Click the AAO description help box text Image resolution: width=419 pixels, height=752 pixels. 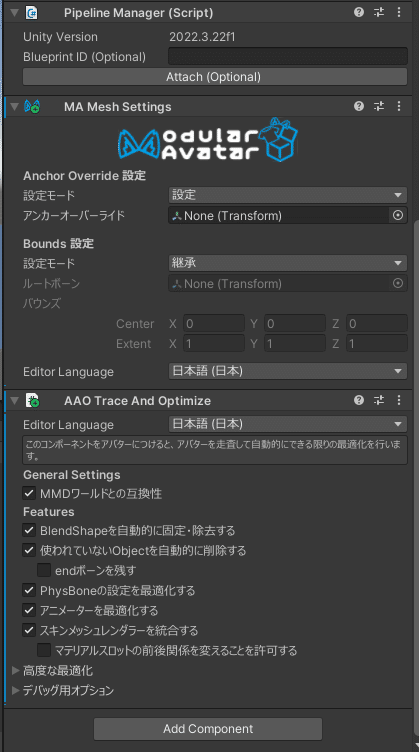[215, 450]
